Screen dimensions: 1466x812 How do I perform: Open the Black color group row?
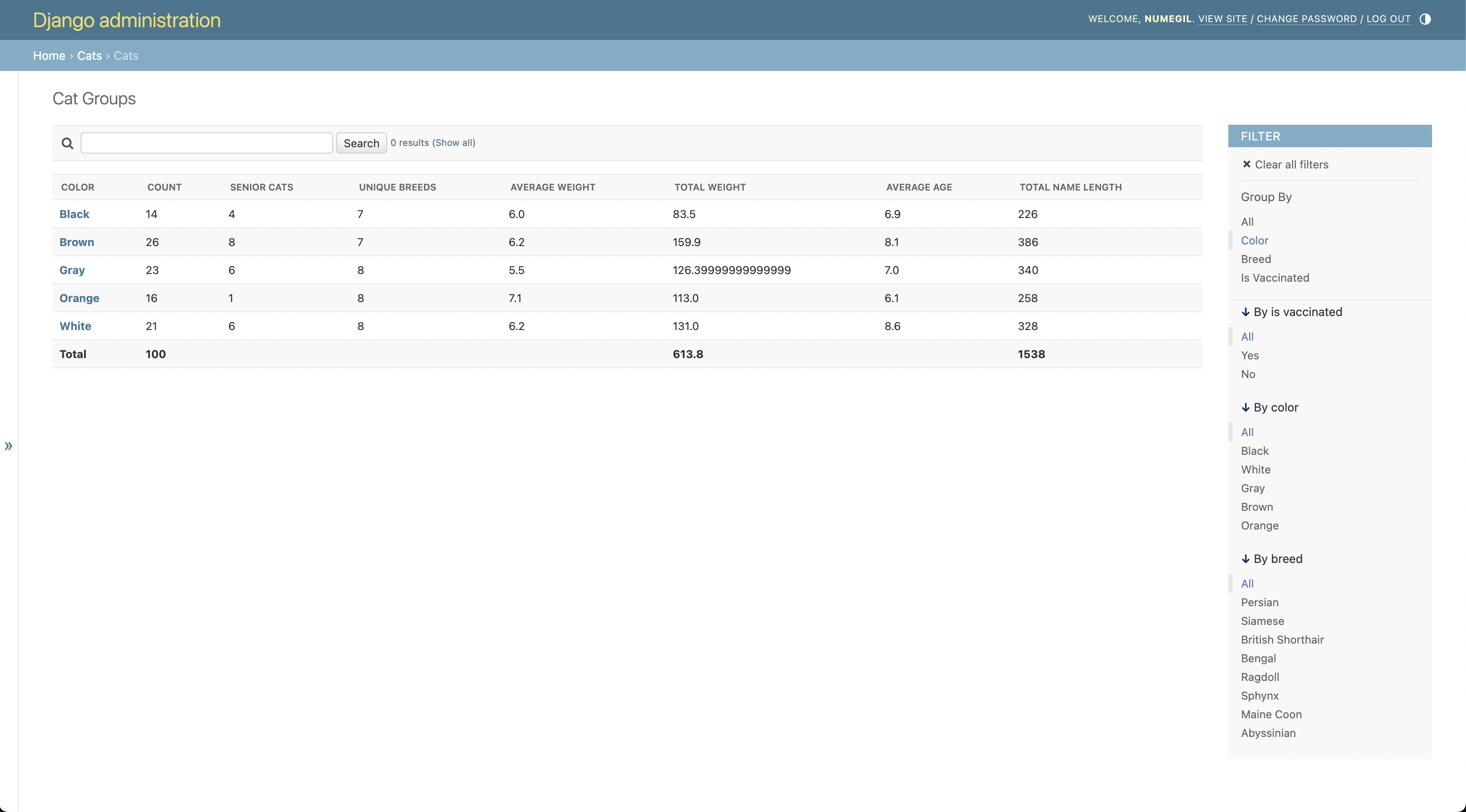(x=74, y=214)
